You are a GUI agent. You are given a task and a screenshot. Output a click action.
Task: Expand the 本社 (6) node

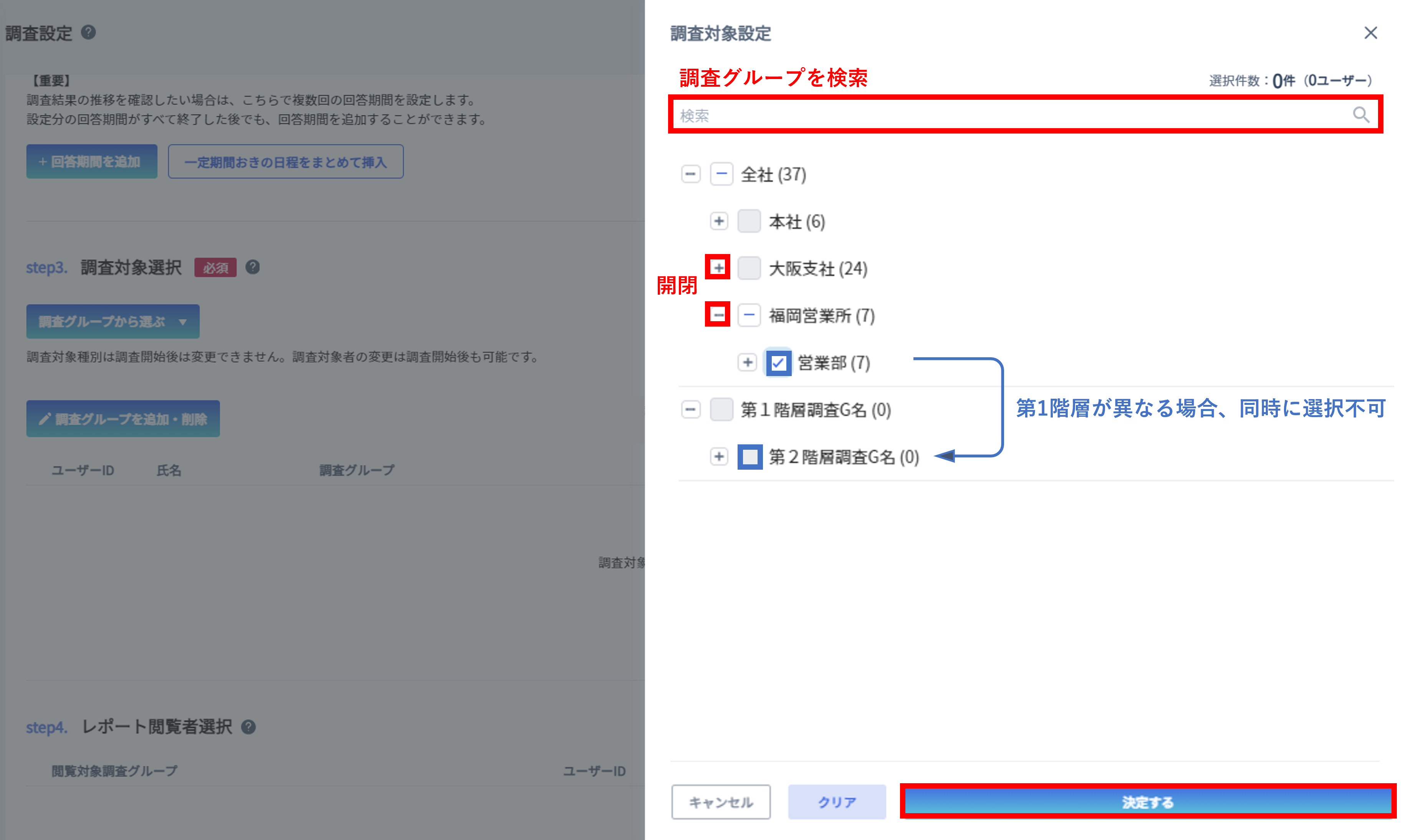[718, 221]
